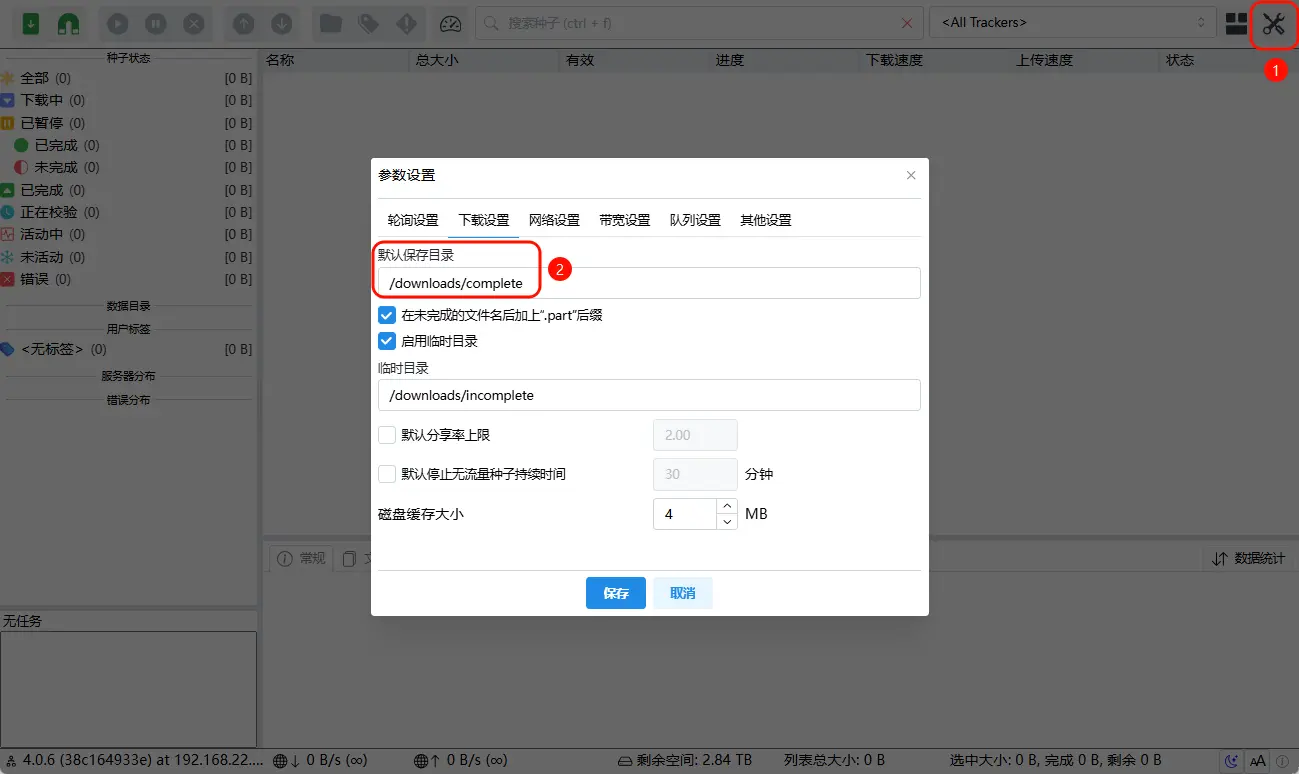Switch to the 网络设置 tab
Viewport: 1299px width, 774px height.
click(554, 220)
